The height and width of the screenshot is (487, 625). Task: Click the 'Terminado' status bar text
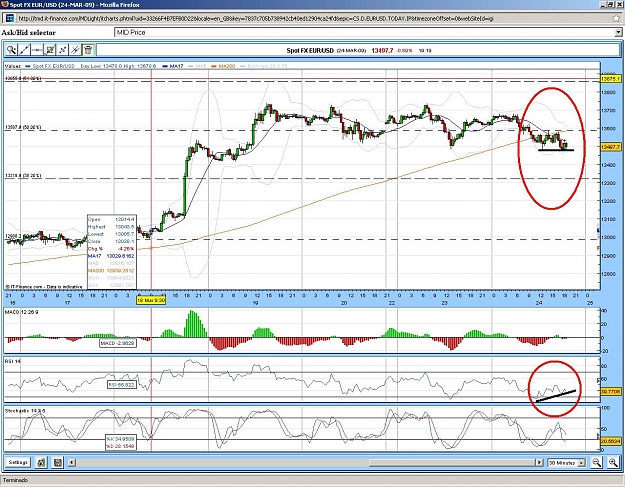[x=16, y=480]
